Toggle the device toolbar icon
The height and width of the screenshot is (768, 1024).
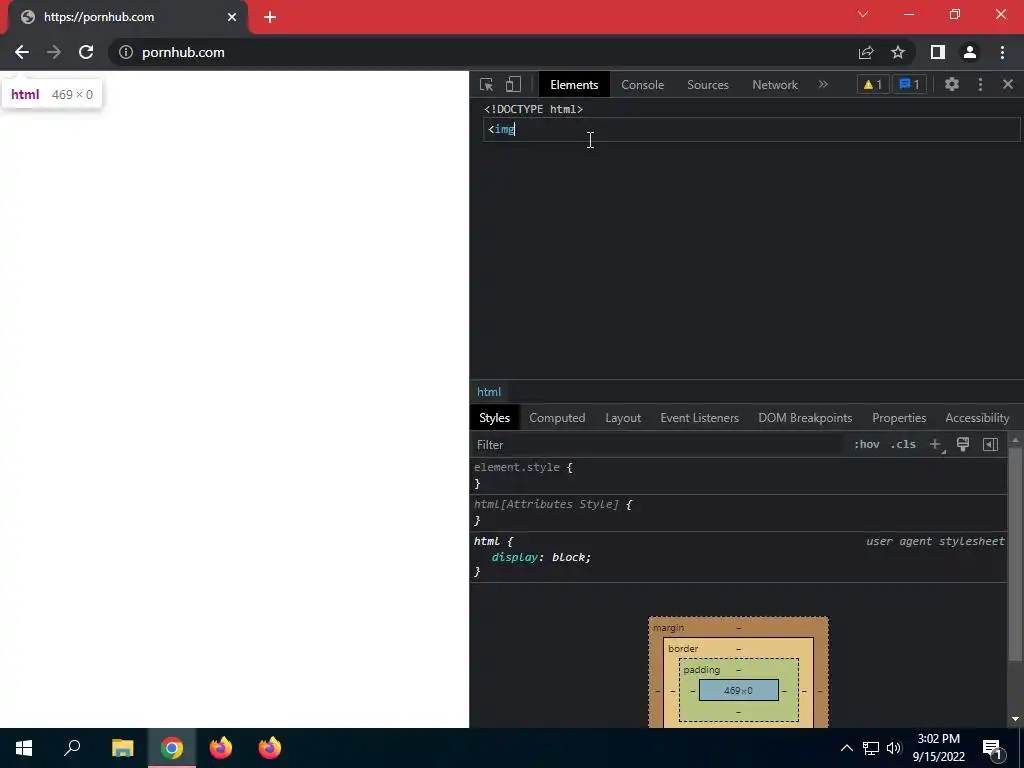point(513,84)
